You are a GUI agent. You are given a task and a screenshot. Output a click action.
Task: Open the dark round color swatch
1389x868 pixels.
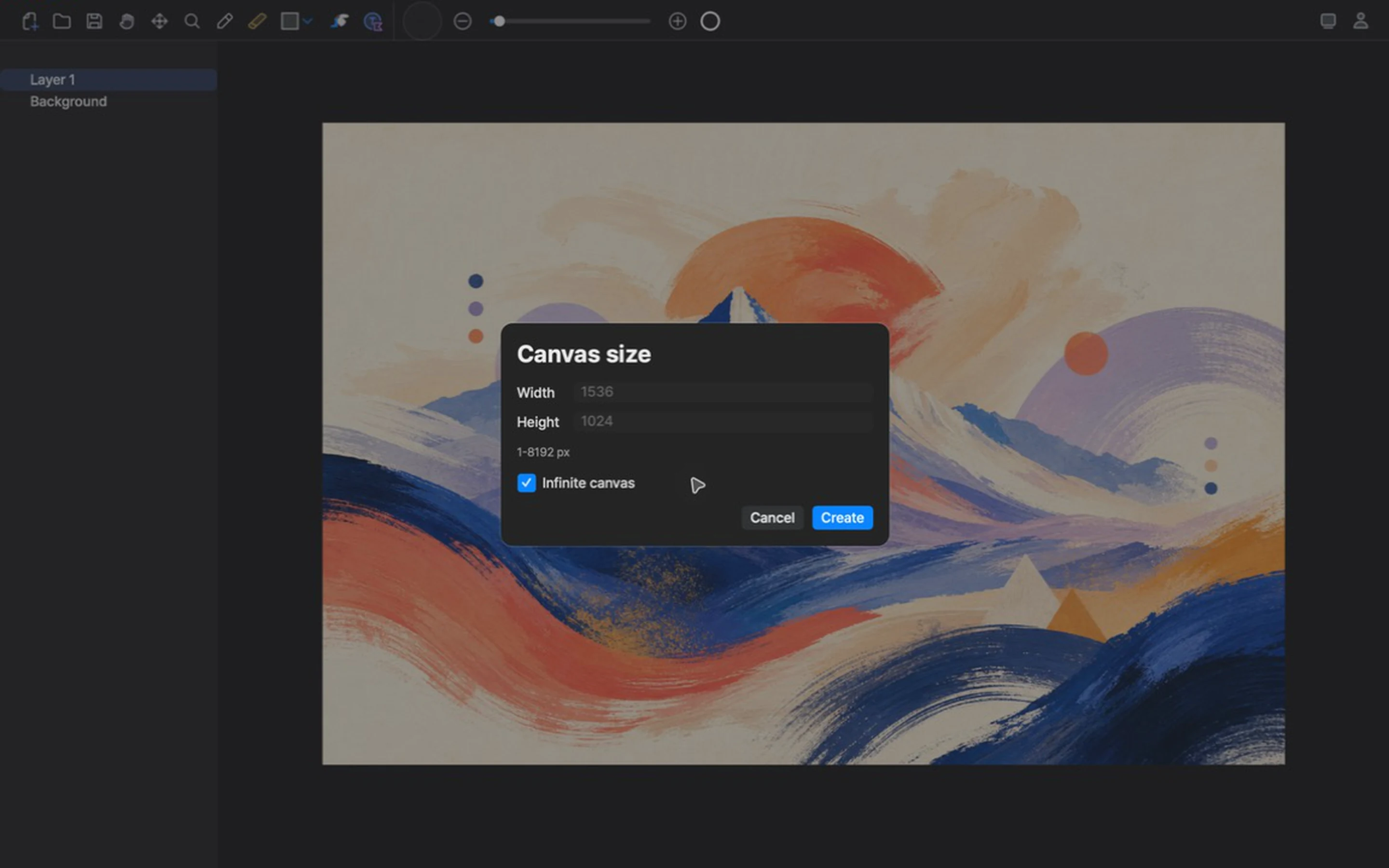coord(422,21)
